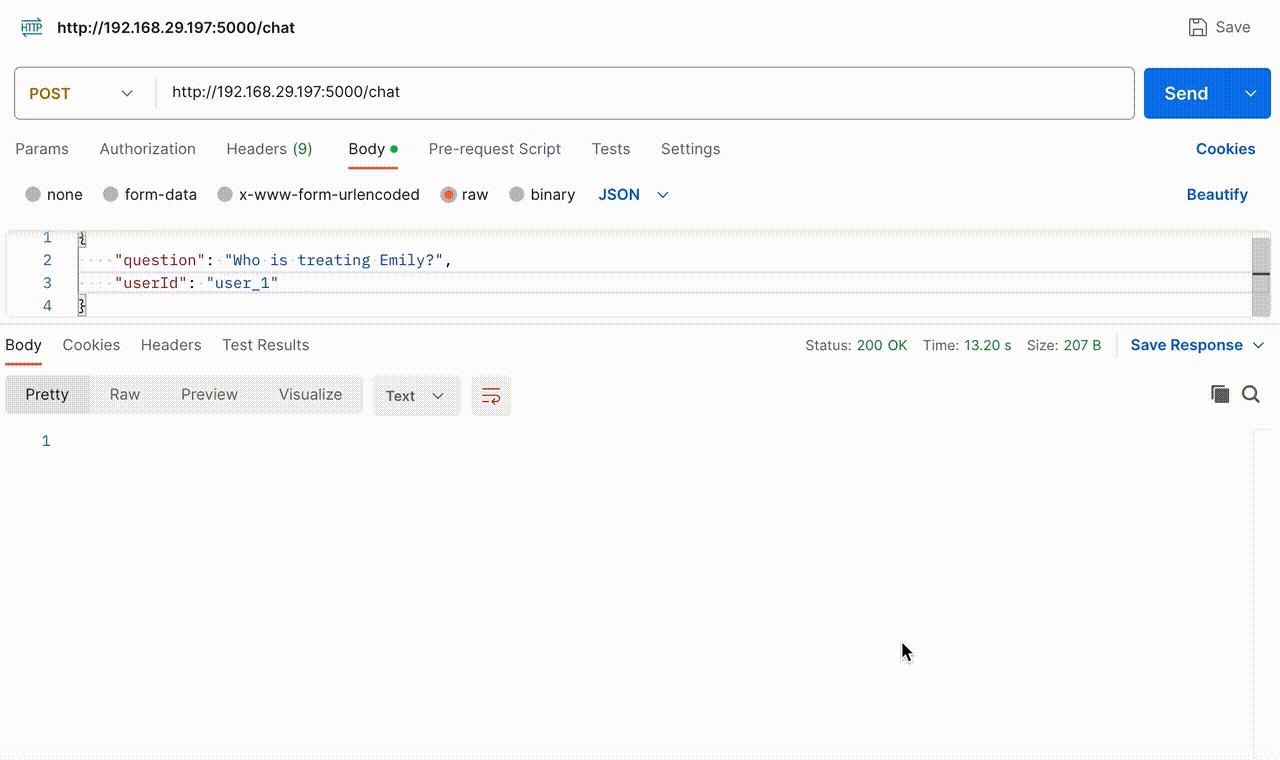This screenshot has width=1280, height=760.
Task: Open the JSON body language dropdown
Action: 632,194
